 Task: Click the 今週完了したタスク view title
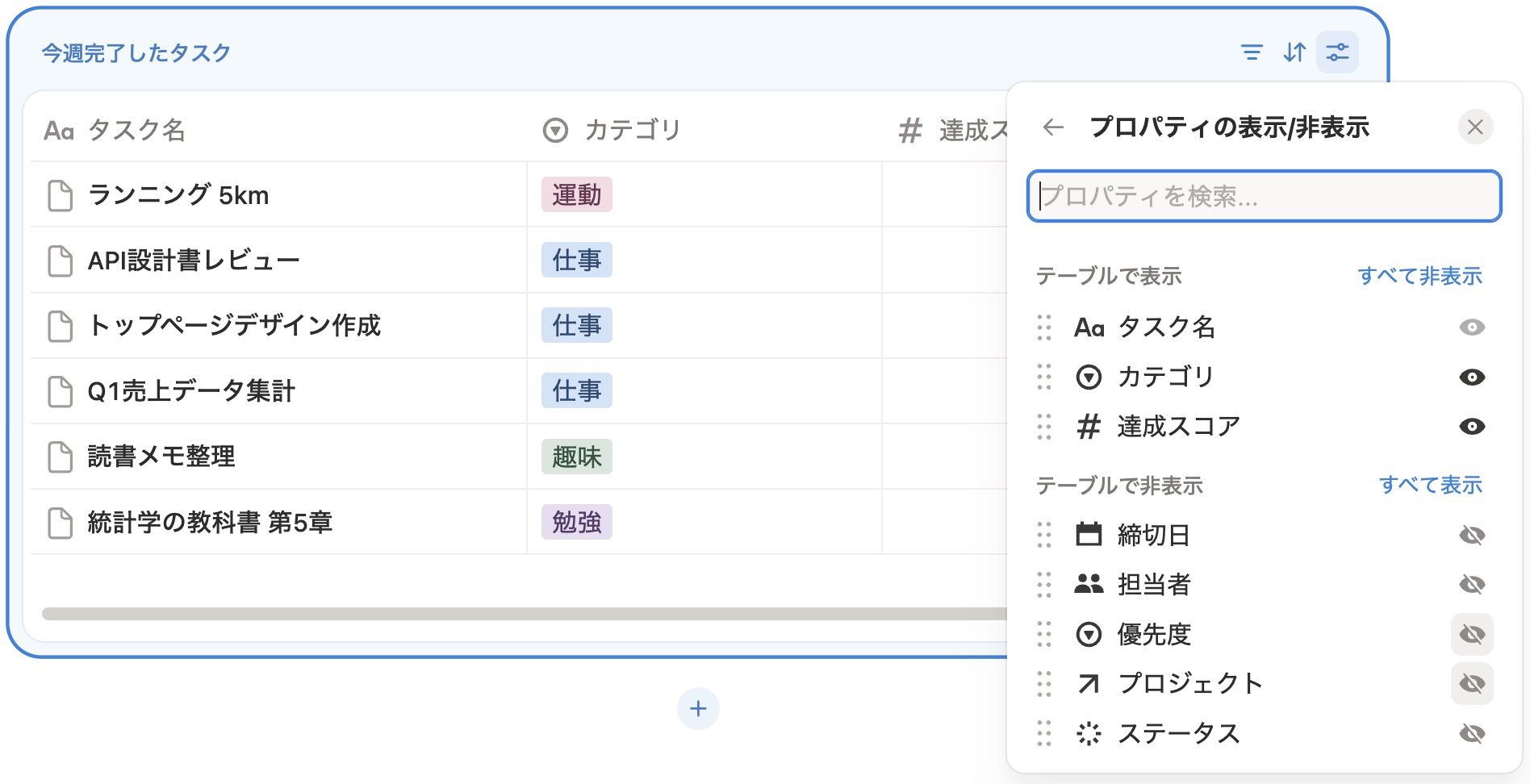135,52
